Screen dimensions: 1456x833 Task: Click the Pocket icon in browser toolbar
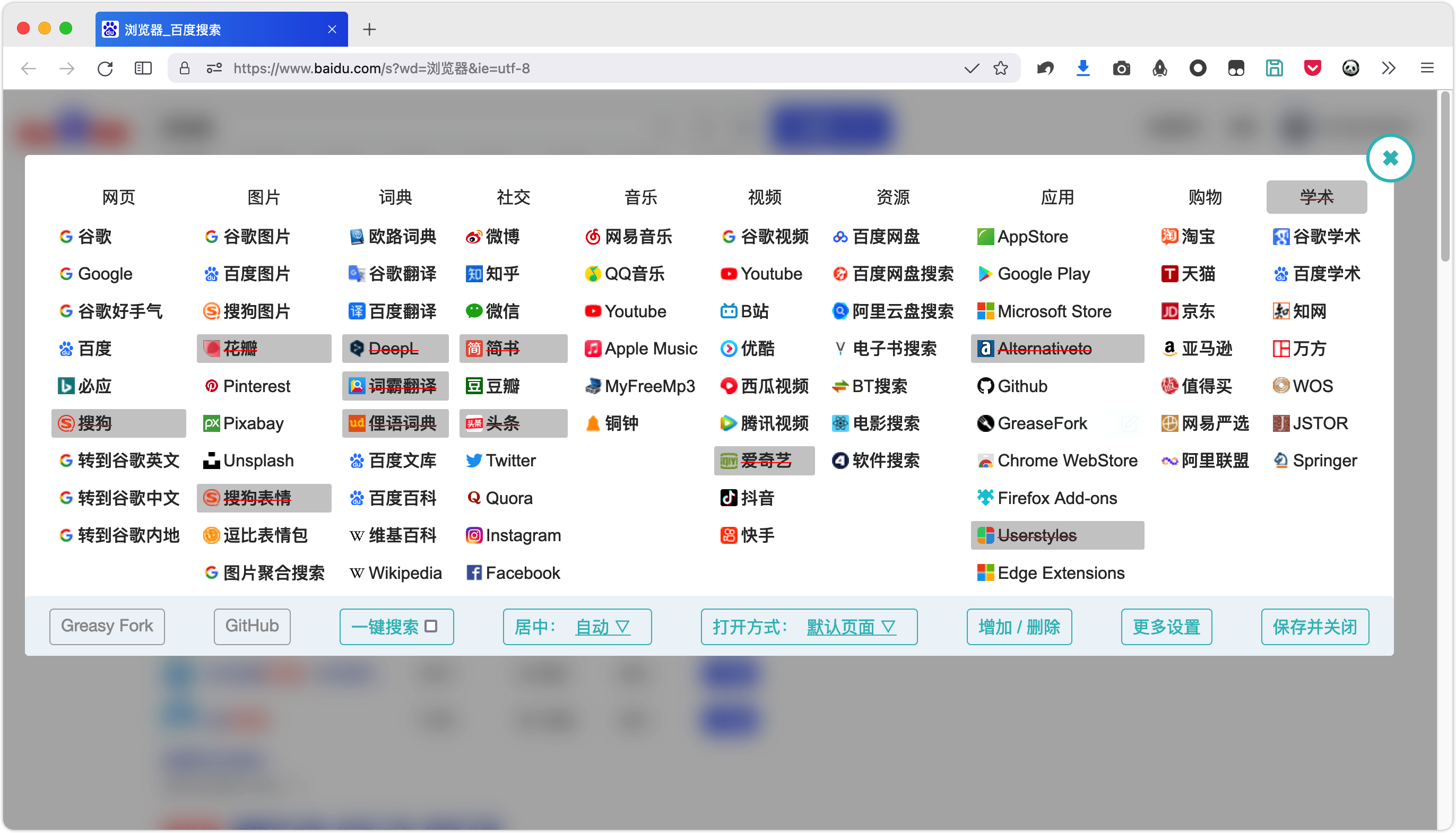pos(1312,68)
